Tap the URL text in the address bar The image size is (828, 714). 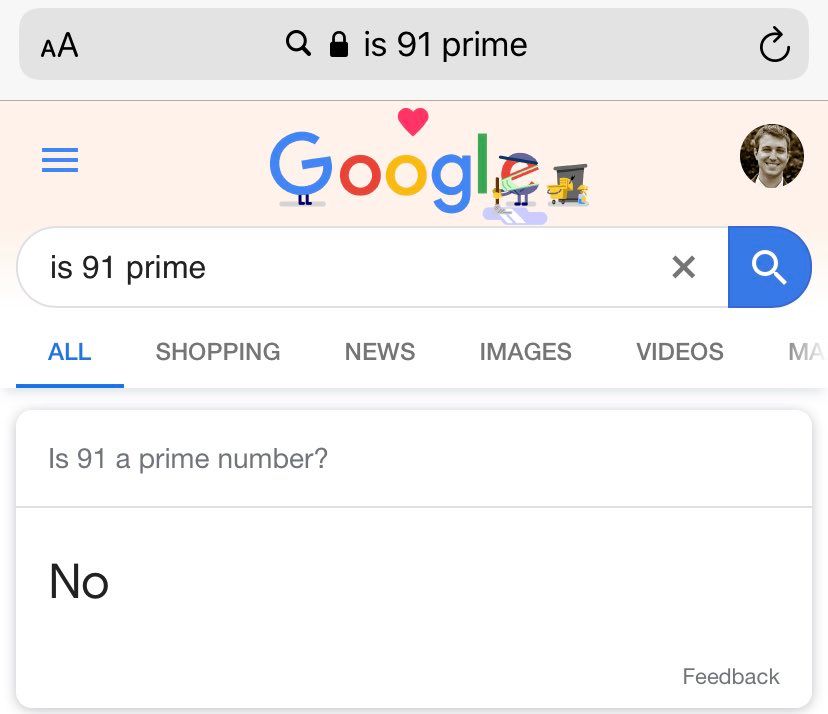pos(445,45)
